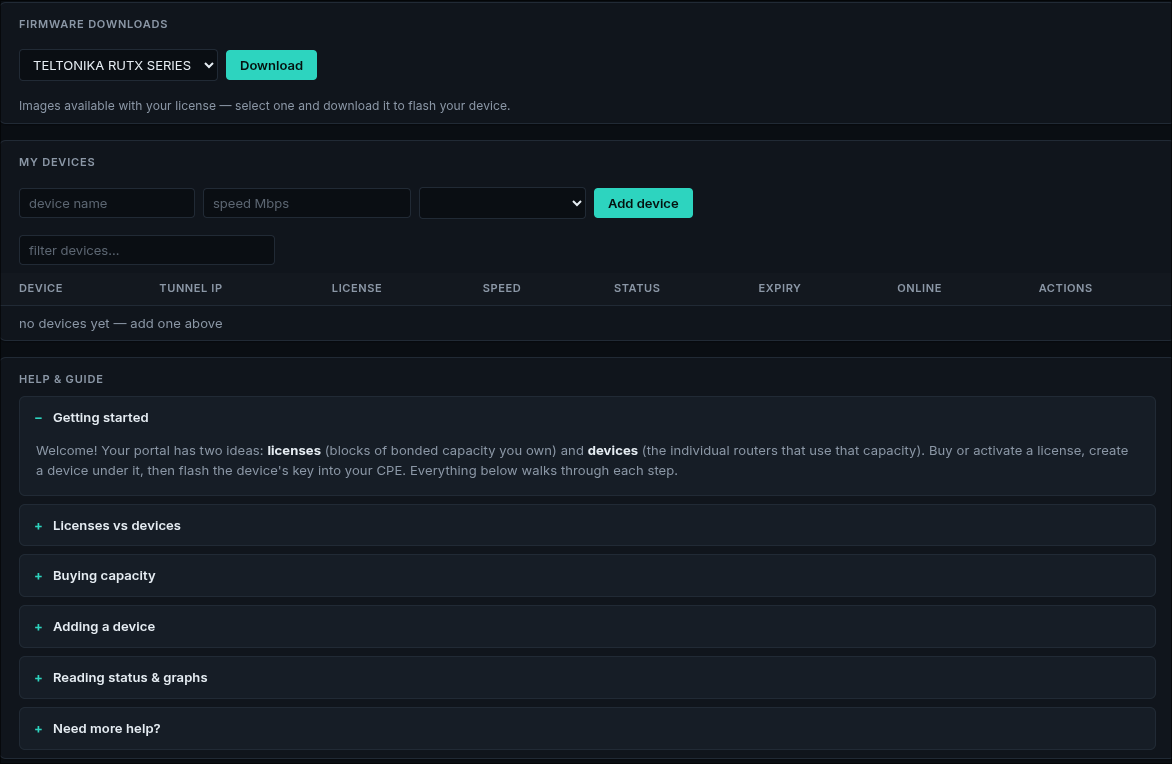Expand the Licenses vs devices section
This screenshot has height=764, width=1172.
[587, 526]
